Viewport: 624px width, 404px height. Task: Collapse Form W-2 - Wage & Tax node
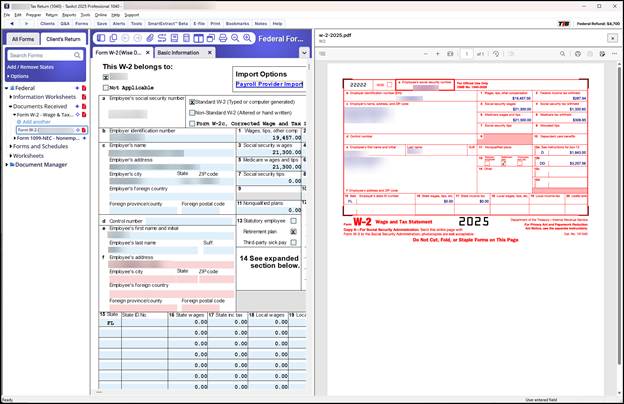(x=15, y=115)
